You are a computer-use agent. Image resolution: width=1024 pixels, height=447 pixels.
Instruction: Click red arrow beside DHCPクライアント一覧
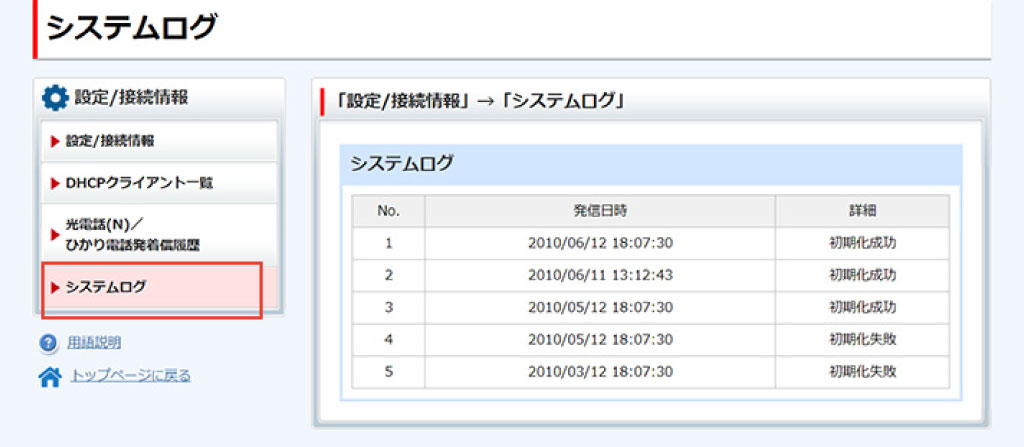click(x=55, y=183)
